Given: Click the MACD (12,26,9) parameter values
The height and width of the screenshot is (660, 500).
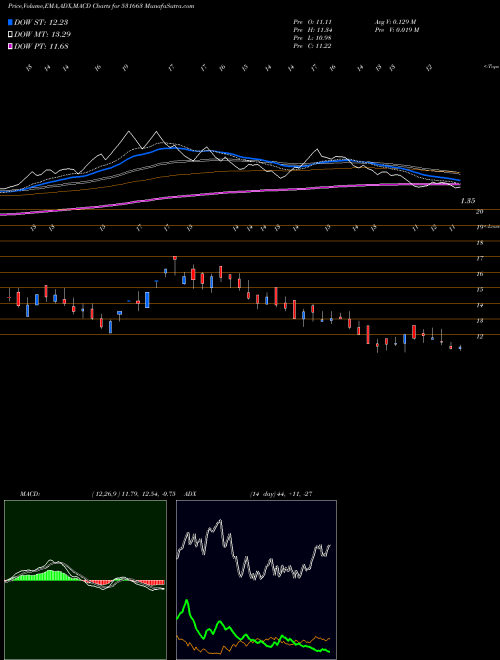Looking at the screenshot, I should 133,494.
